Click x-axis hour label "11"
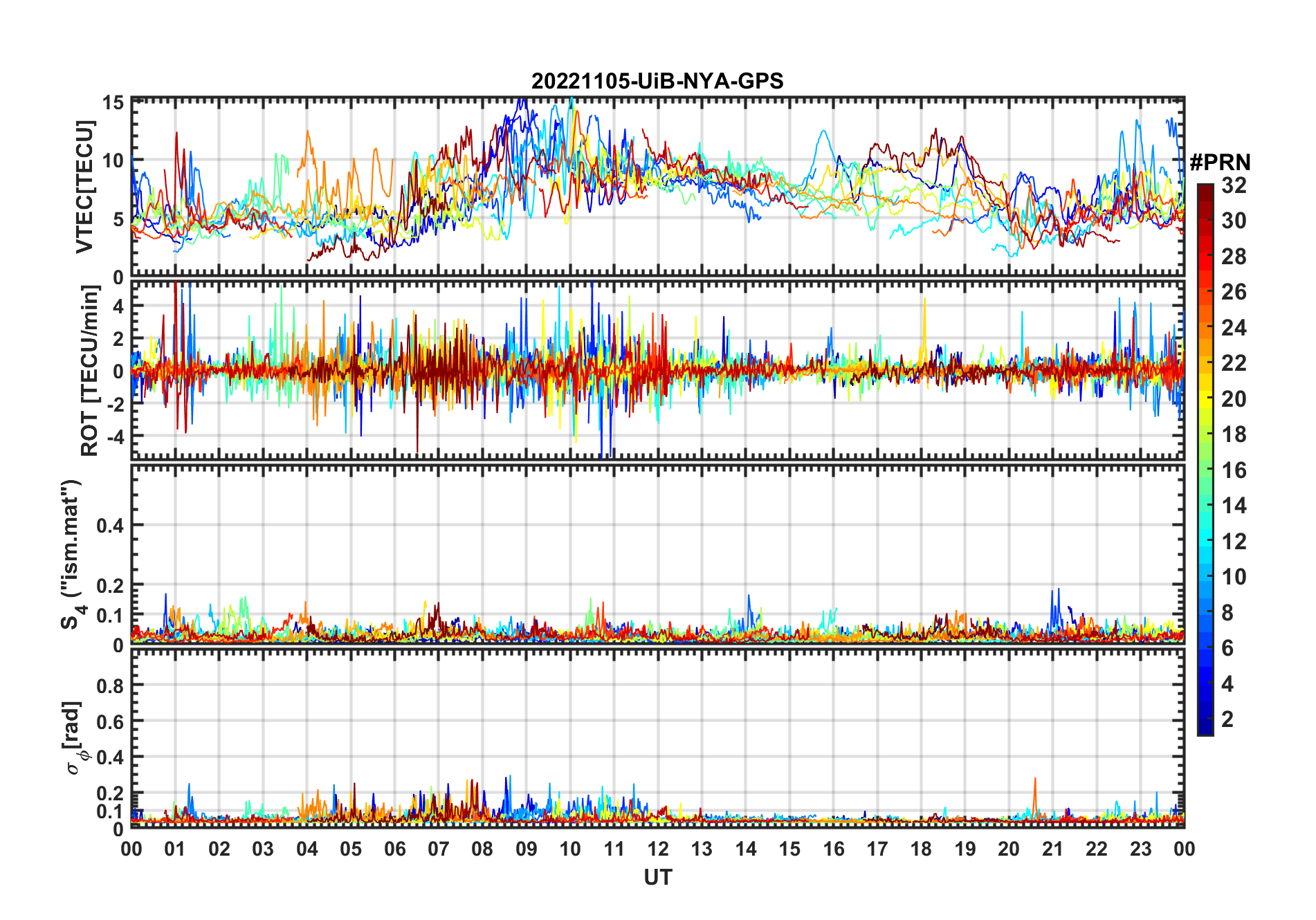 pos(614,849)
